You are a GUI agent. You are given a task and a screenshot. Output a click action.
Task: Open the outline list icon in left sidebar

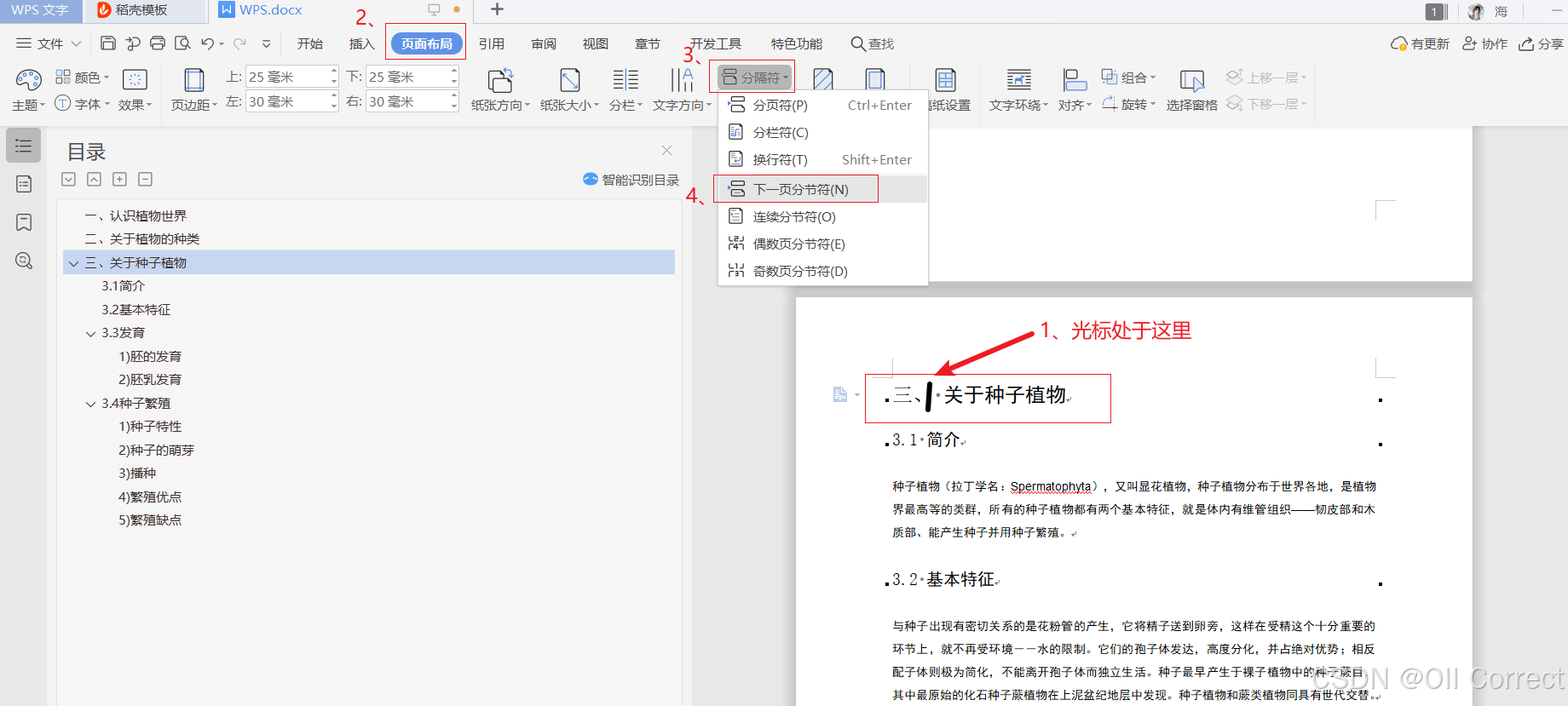tap(24, 146)
